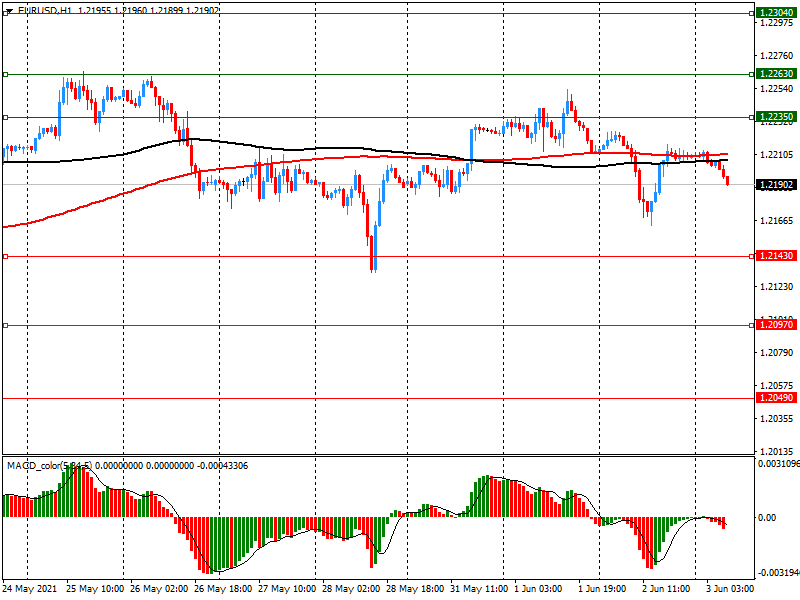Screen dimensions: 800x600
Task: Select the green 1.22630 price level tag
Action: tap(775, 74)
